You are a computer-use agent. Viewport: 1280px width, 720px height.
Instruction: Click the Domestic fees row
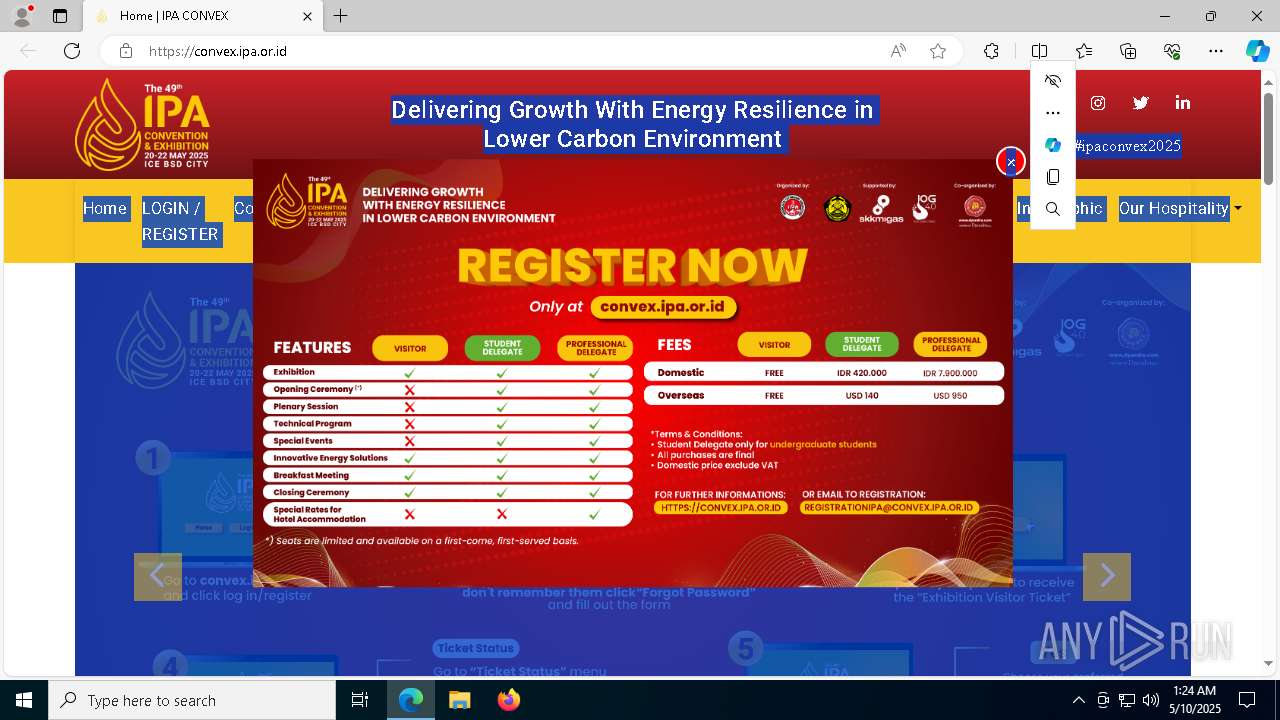(x=824, y=372)
